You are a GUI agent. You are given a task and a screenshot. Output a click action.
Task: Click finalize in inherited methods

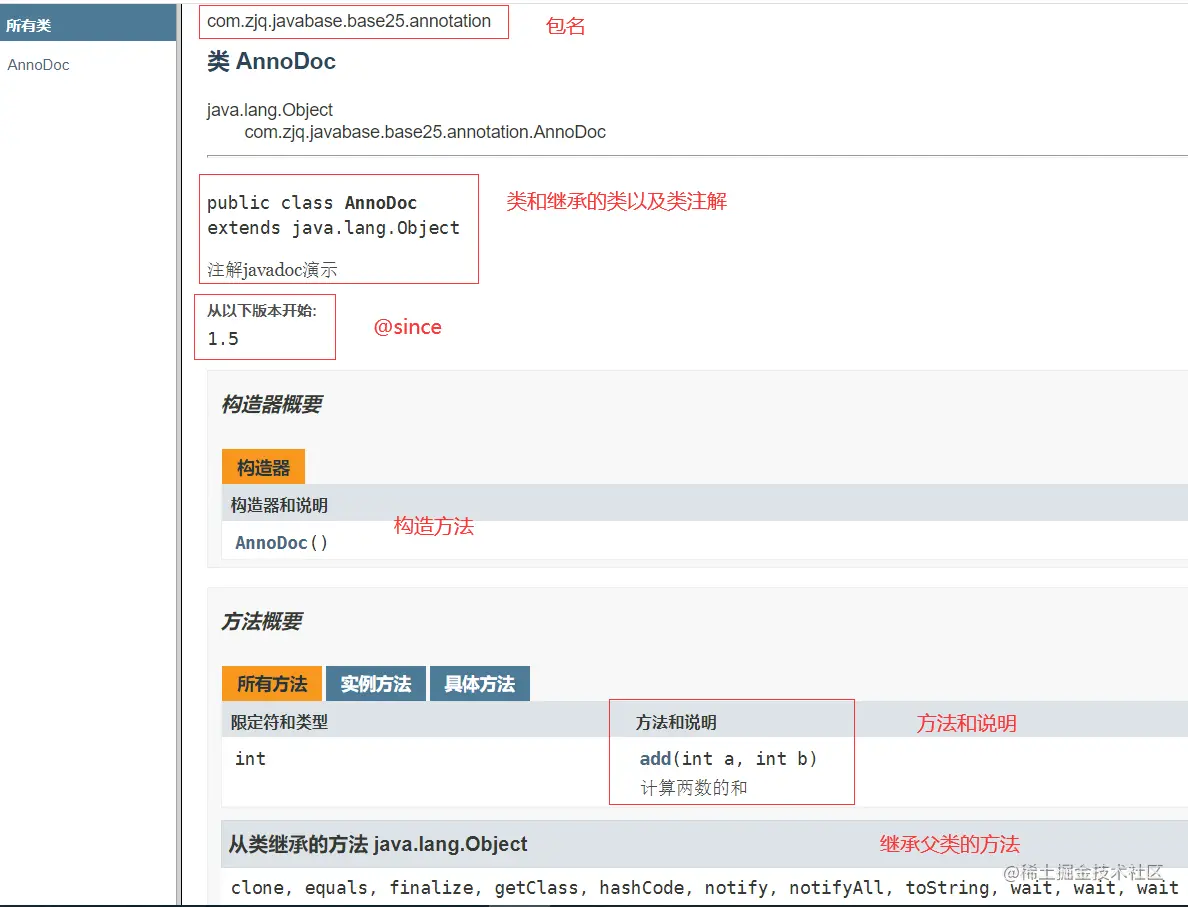click(x=431, y=887)
